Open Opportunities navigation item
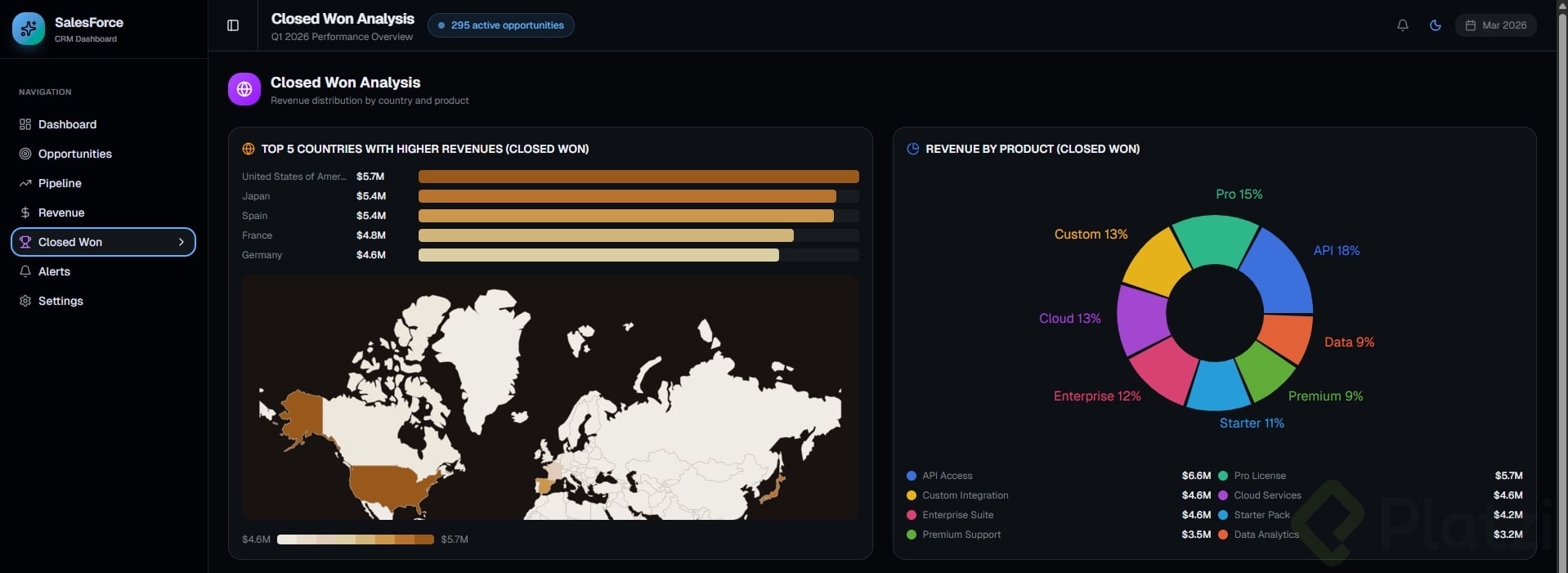This screenshot has width=1568, height=573. (74, 154)
